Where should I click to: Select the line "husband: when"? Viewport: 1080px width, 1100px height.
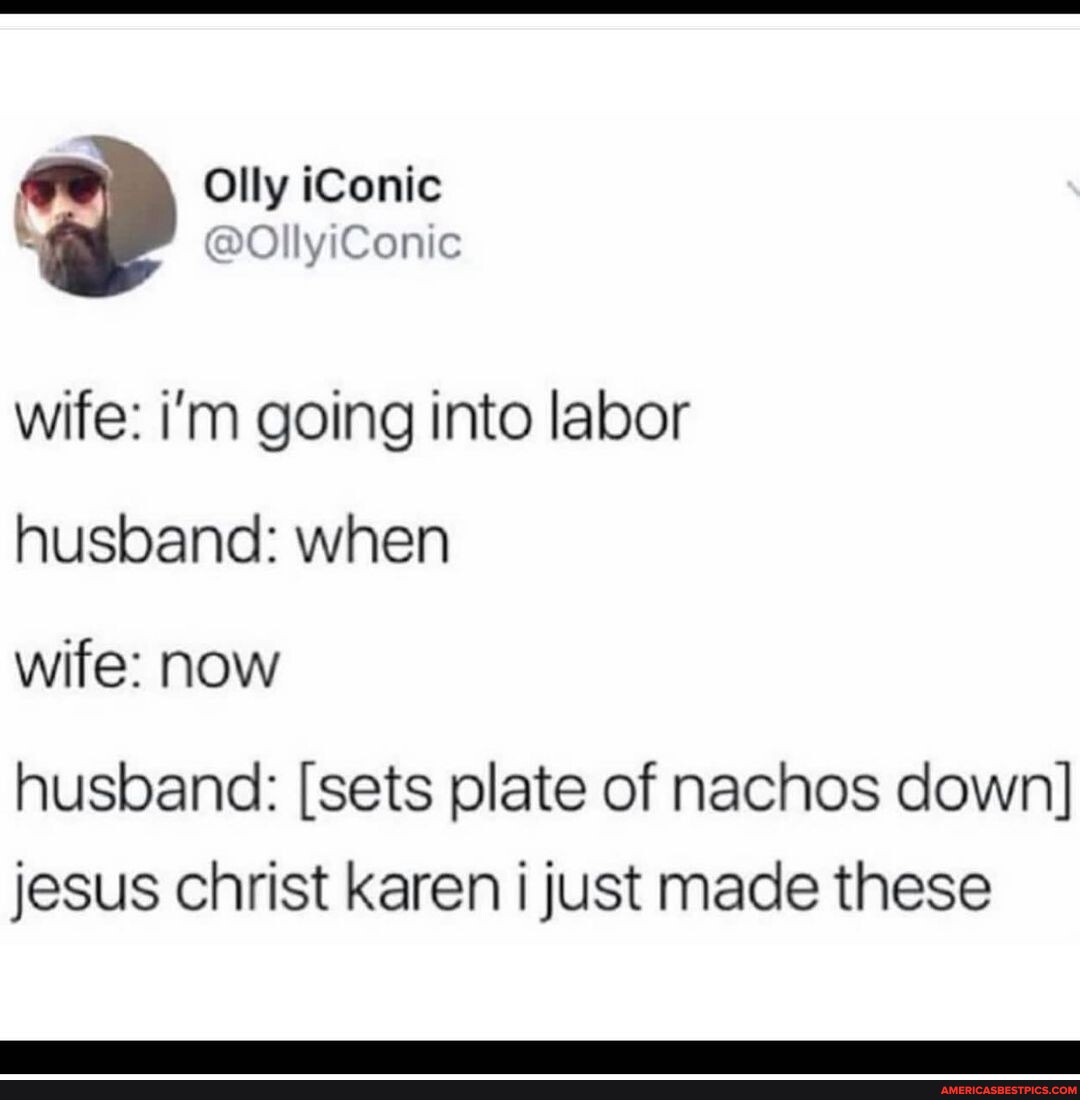click(x=232, y=541)
